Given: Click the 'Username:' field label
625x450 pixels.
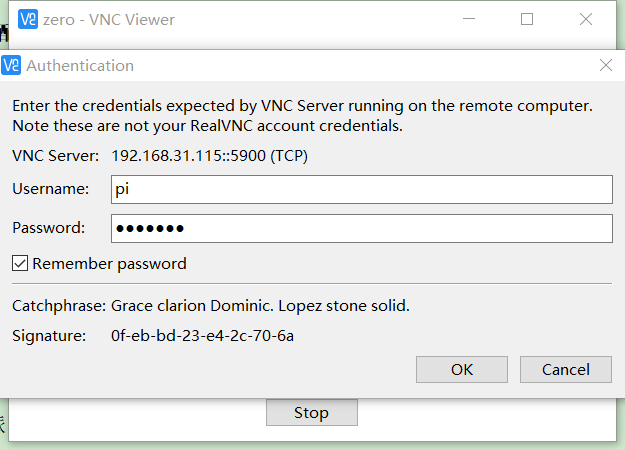Looking at the screenshot, I should [51, 189].
